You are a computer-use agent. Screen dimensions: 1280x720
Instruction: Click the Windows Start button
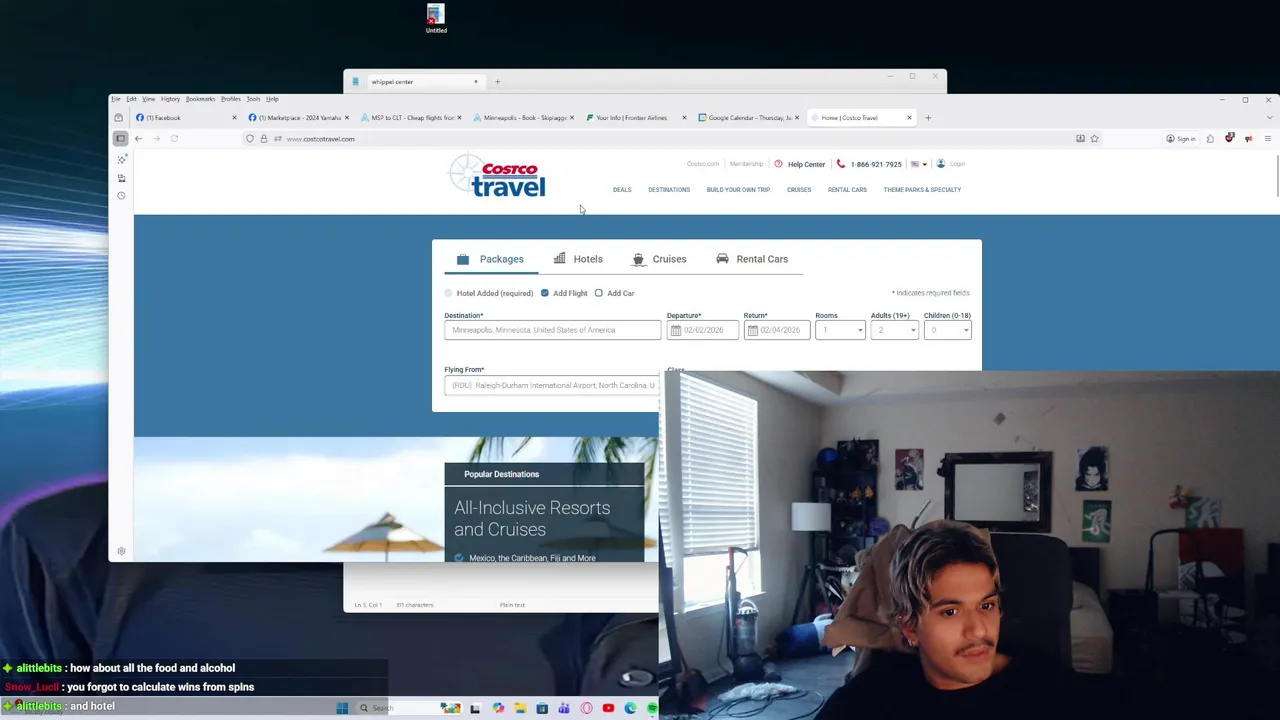342,708
